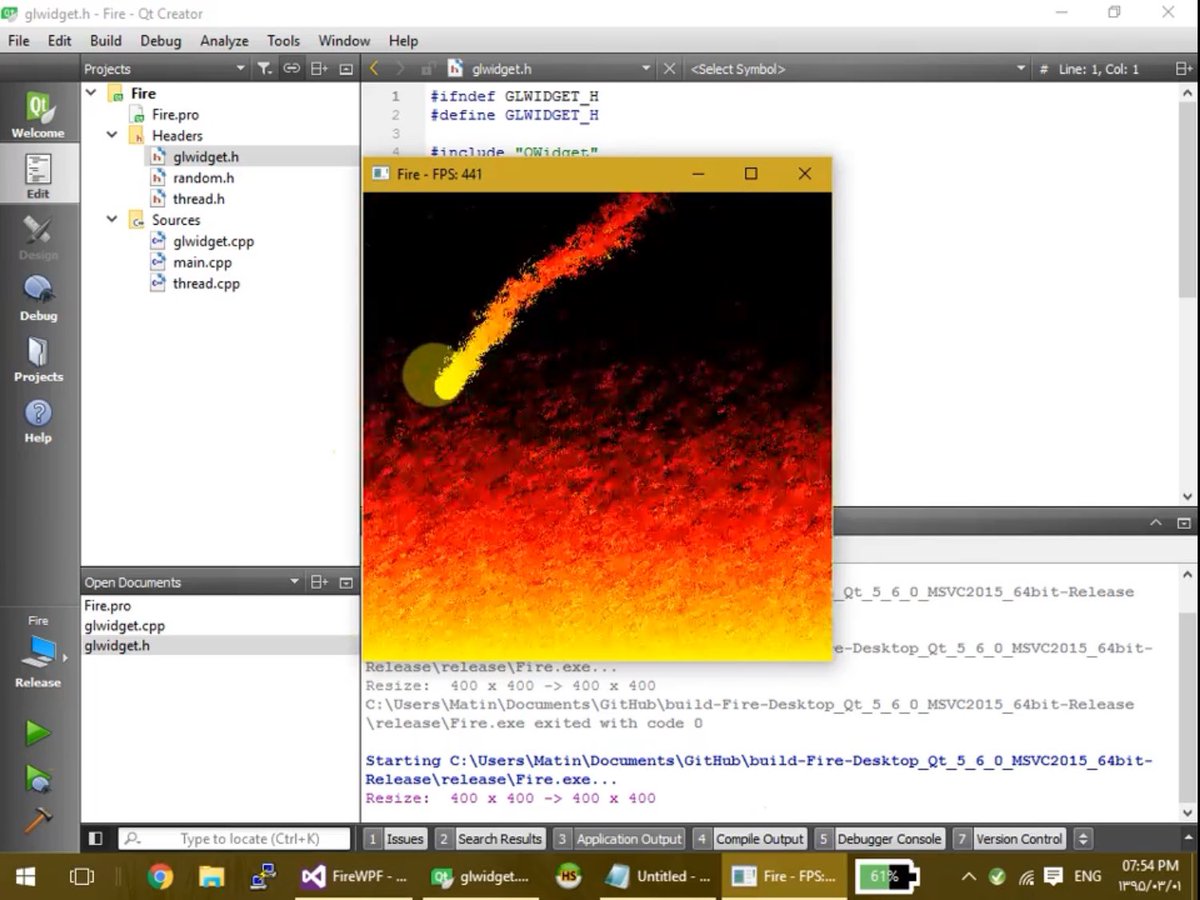Run the Fire project with the green play button
The height and width of the screenshot is (900, 1200).
(38, 732)
